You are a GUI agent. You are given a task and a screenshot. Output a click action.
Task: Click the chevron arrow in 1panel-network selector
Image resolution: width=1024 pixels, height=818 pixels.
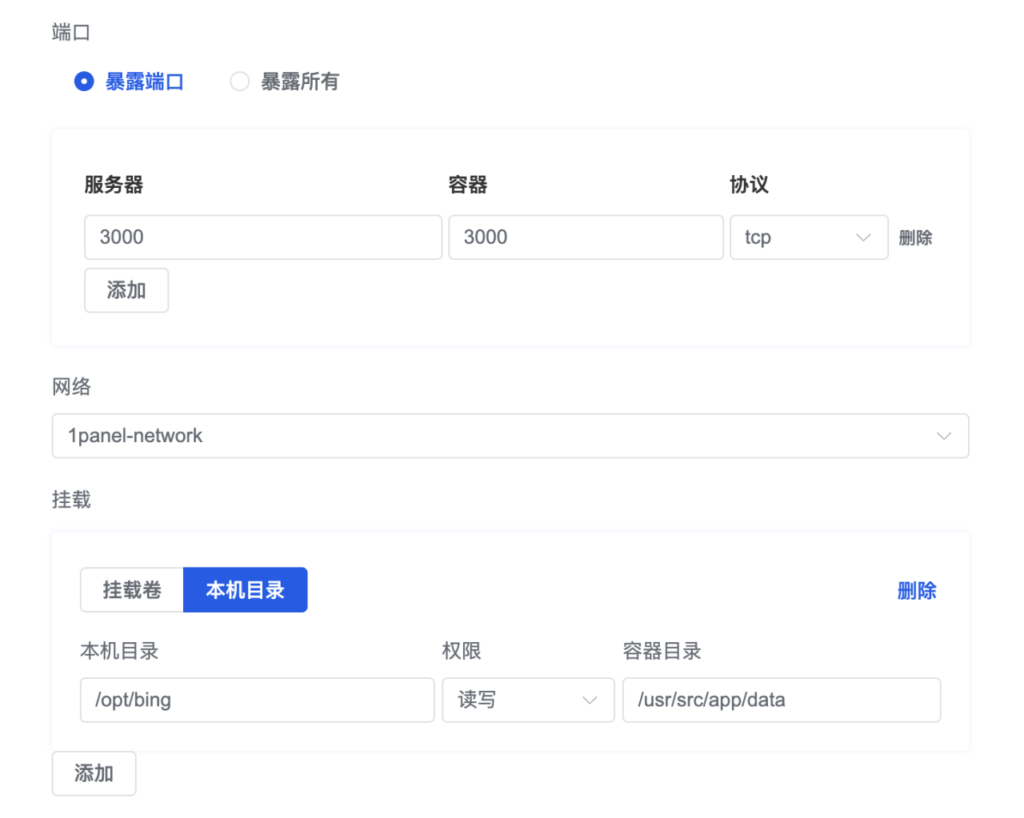(942, 436)
